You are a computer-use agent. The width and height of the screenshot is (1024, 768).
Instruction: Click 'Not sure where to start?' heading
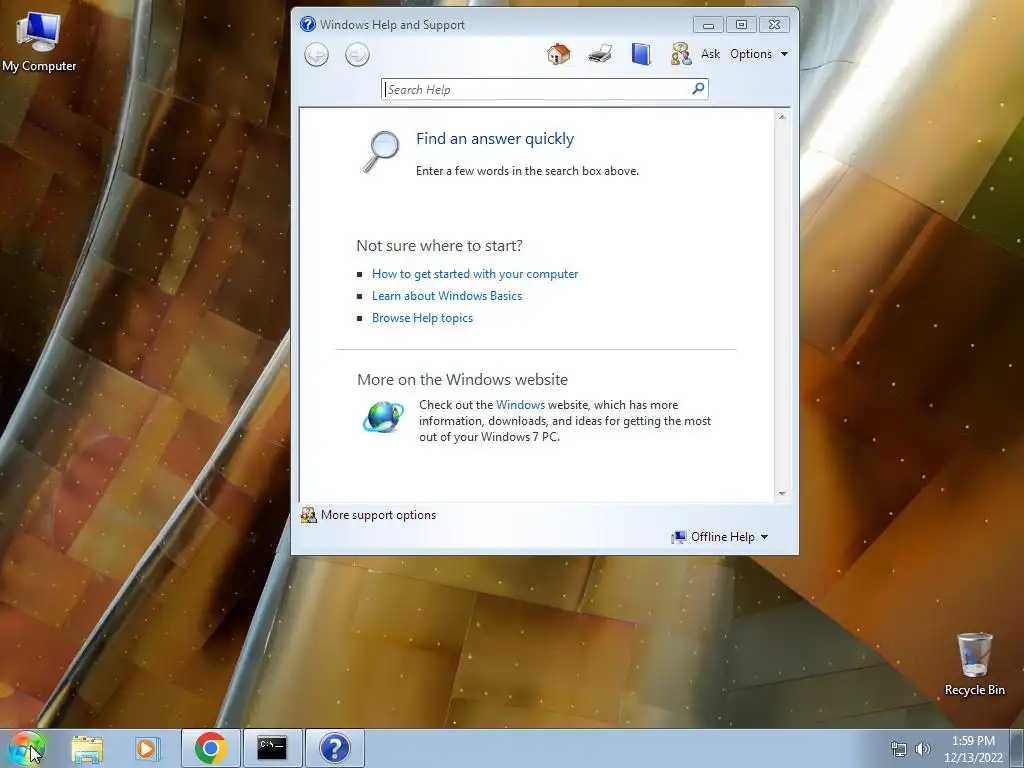coord(440,246)
